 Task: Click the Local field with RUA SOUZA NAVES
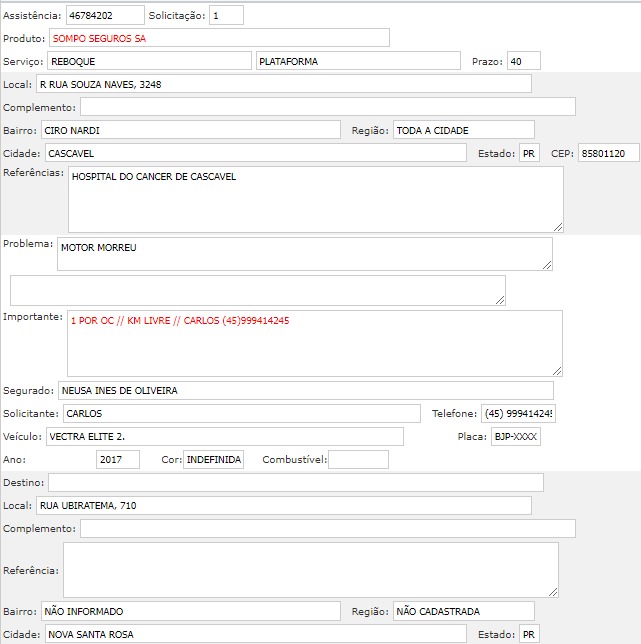(284, 84)
